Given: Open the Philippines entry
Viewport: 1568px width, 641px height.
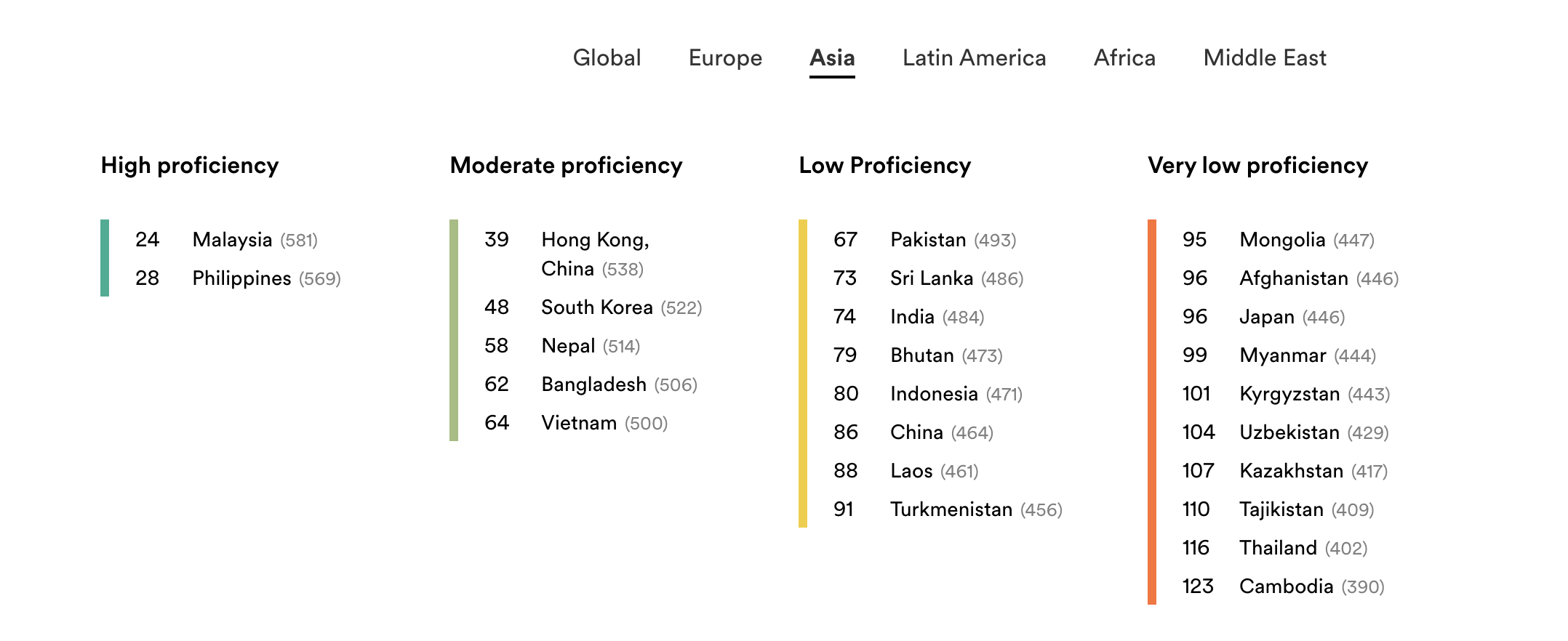Looking at the screenshot, I should [x=241, y=278].
